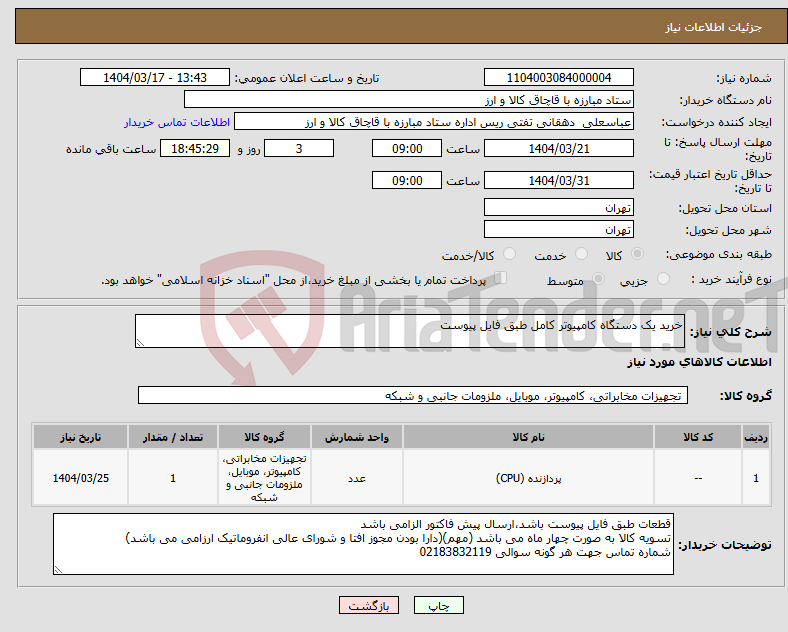Click the announcement date field 1404/03/17 - 13:43
Image resolution: width=788 pixels, height=632 pixels.
(155, 77)
